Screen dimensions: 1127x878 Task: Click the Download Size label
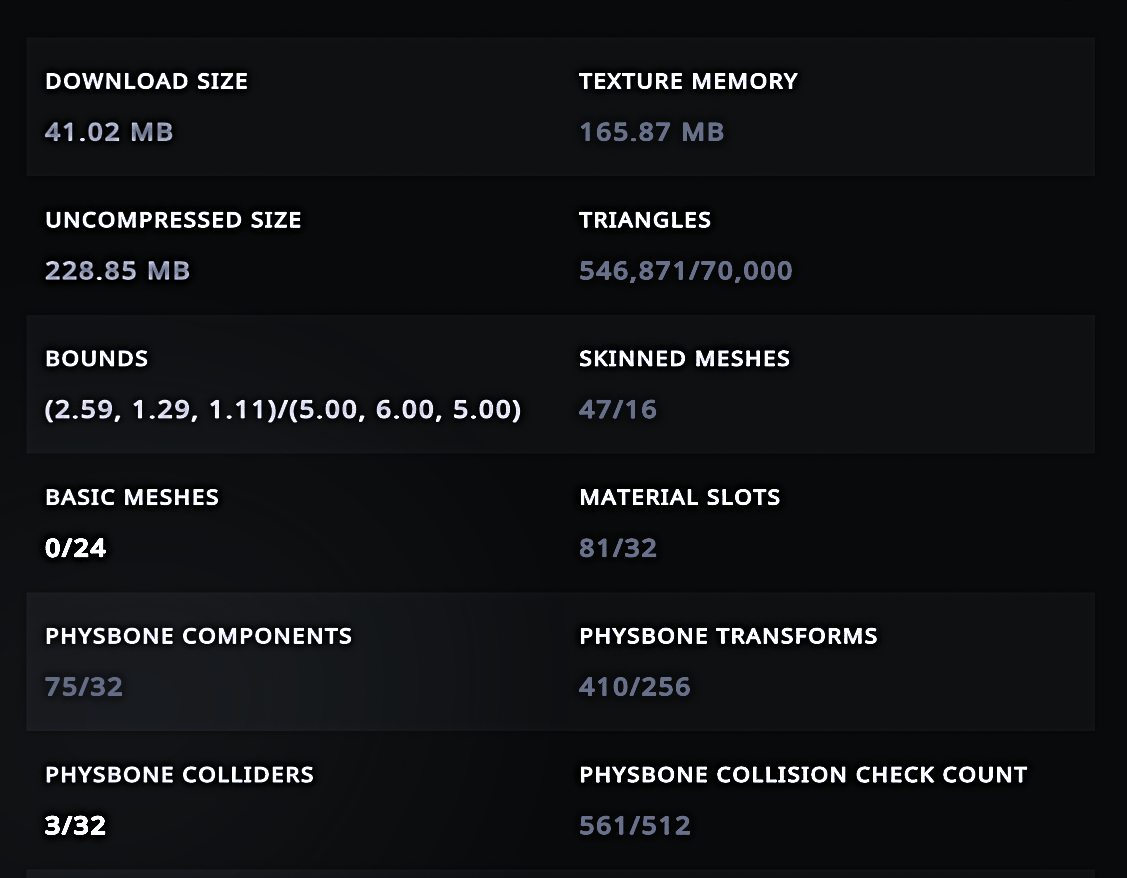[x=146, y=82]
